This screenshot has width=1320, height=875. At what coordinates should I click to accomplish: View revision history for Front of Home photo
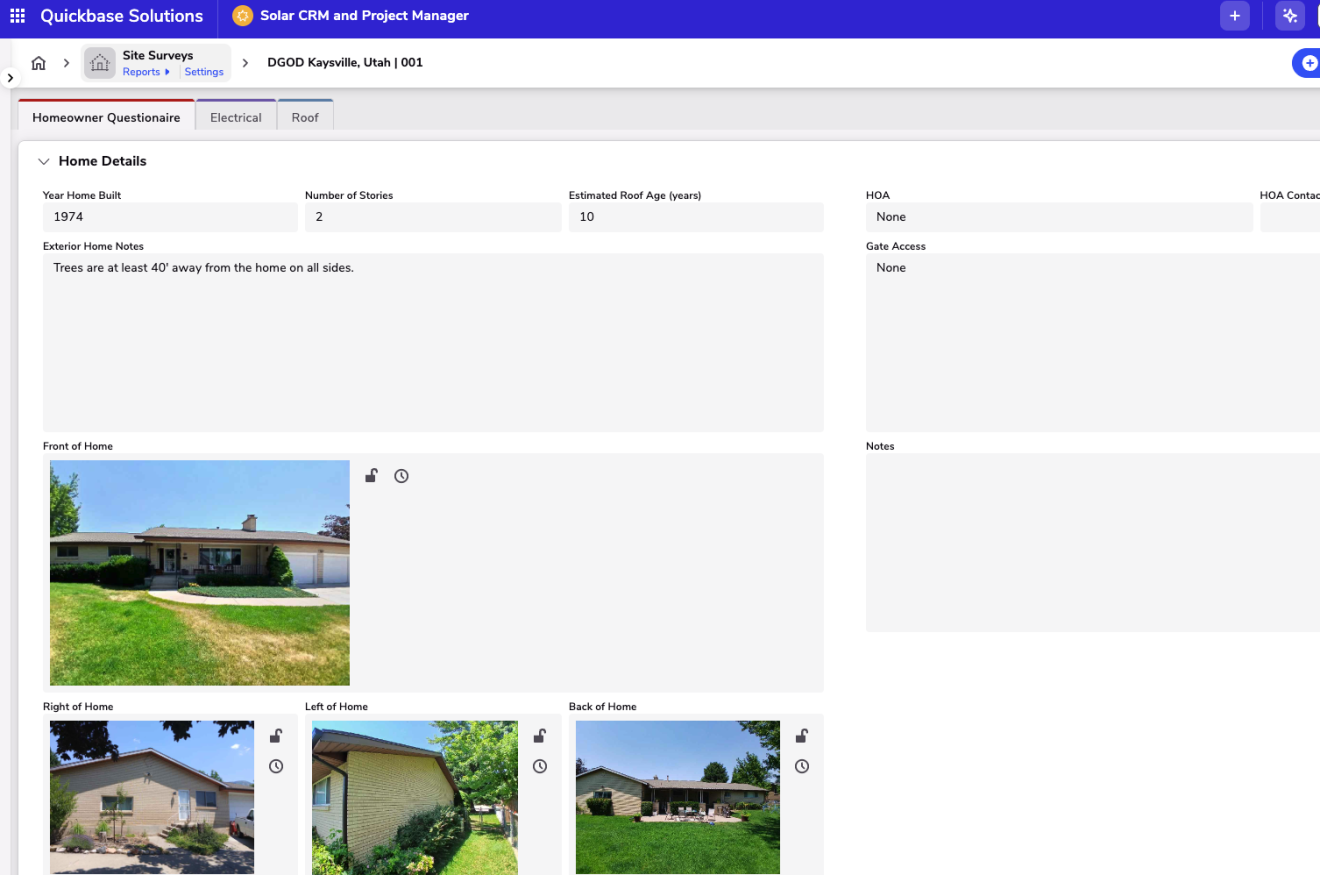[x=401, y=476]
